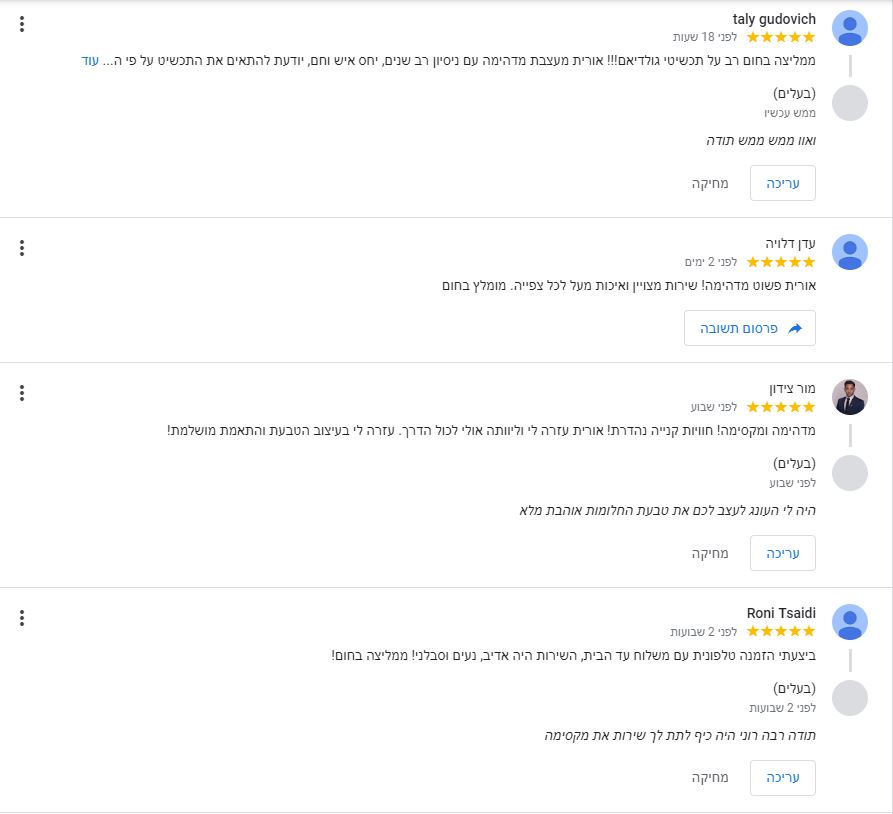The image size is (893, 814).
Task: Edit the reply to taly gudovich
Action: pos(782,183)
